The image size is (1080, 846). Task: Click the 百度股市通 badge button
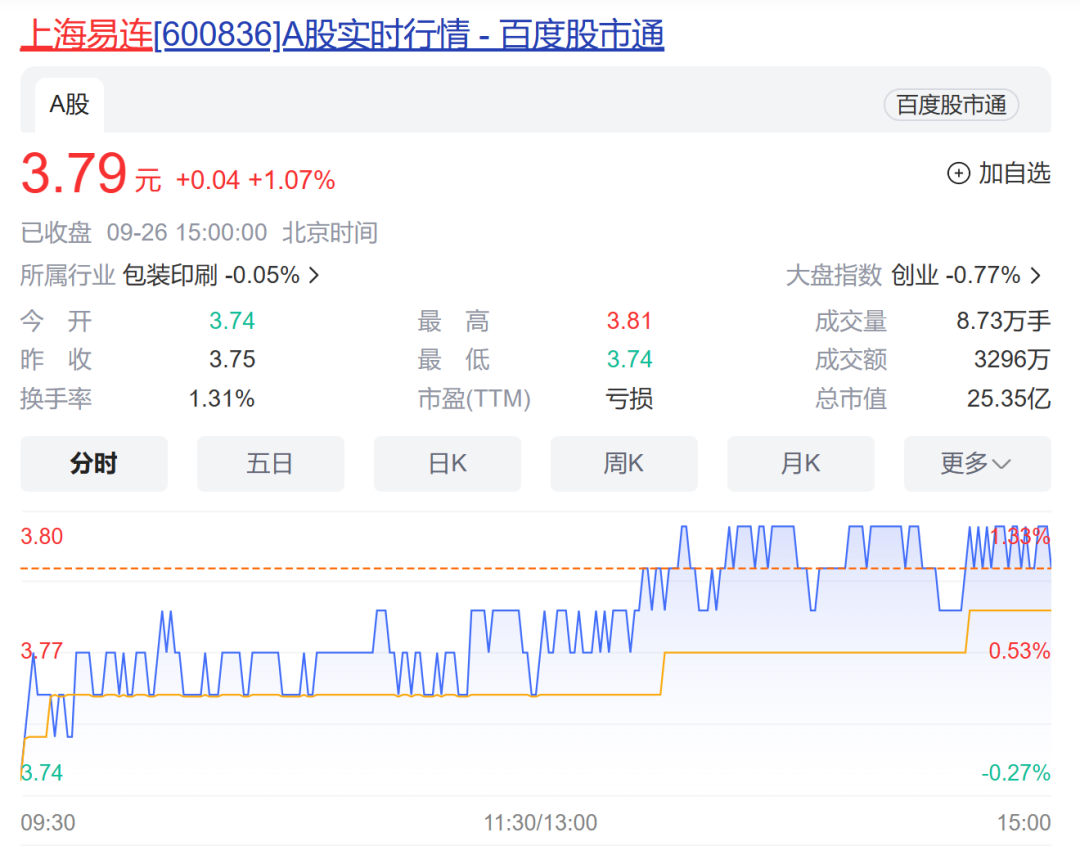coord(951,105)
